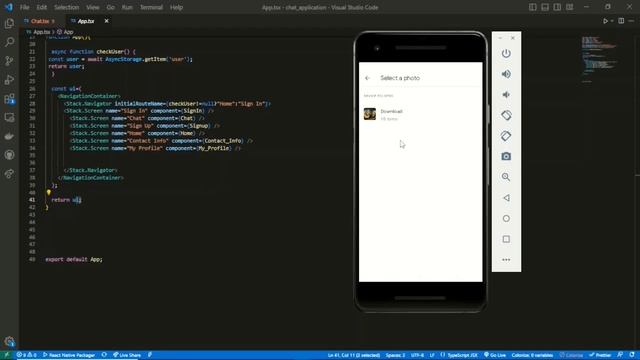
Task: Tap the back arrow in Select a photo
Action: pos(368,78)
